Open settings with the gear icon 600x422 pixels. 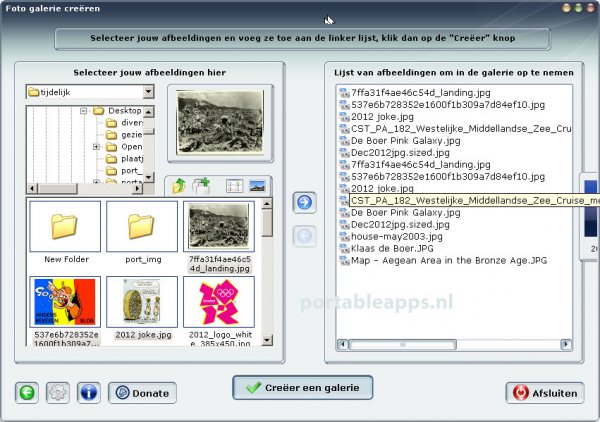click(x=58, y=393)
